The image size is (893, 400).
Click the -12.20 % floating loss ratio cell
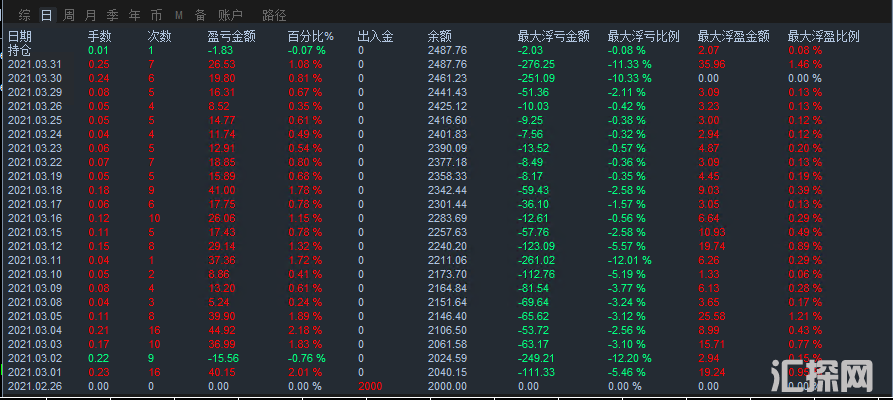[630, 358]
